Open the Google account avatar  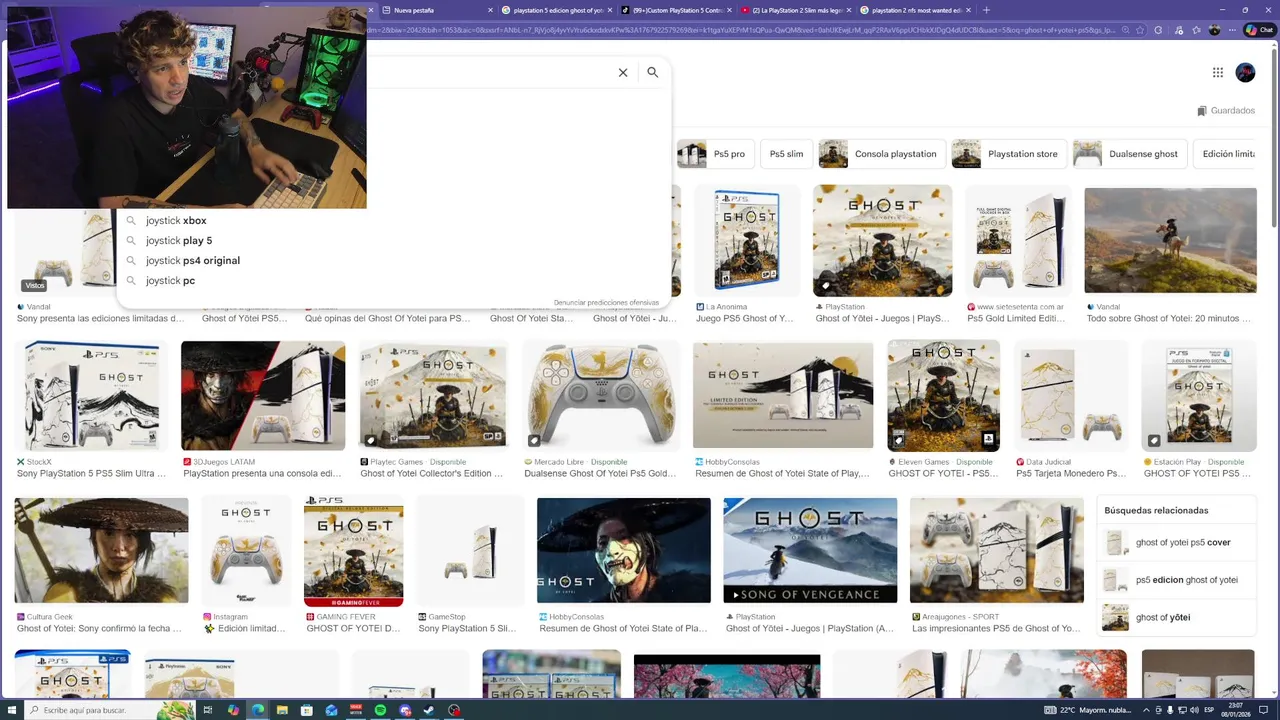1245,72
